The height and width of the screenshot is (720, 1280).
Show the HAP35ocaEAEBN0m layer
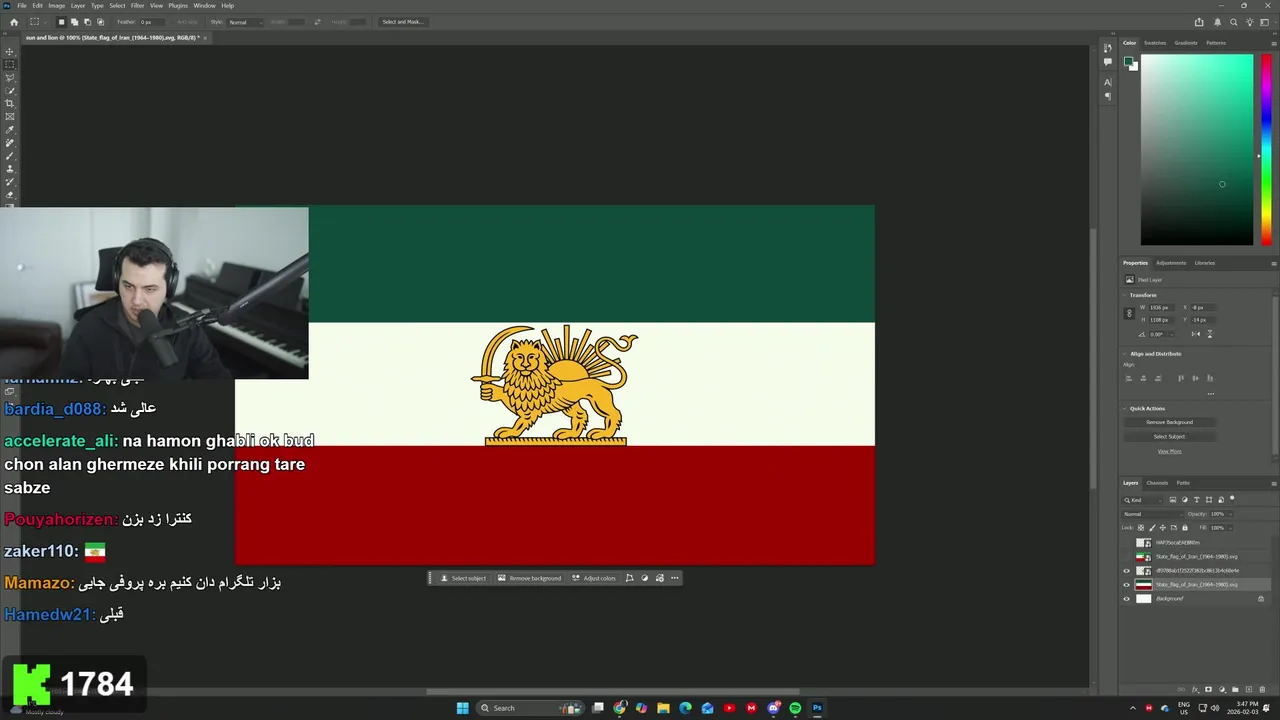click(1126, 543)
